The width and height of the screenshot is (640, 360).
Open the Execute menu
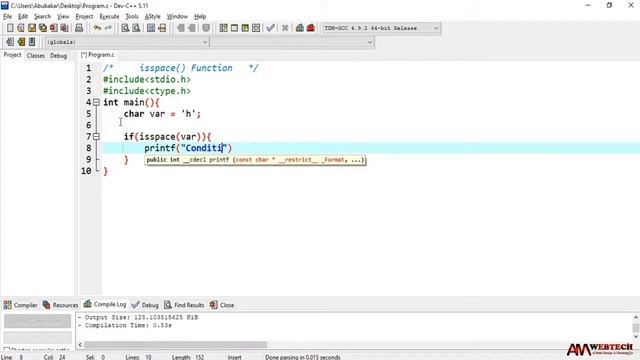pyautogui.click(x=109, y=16)
